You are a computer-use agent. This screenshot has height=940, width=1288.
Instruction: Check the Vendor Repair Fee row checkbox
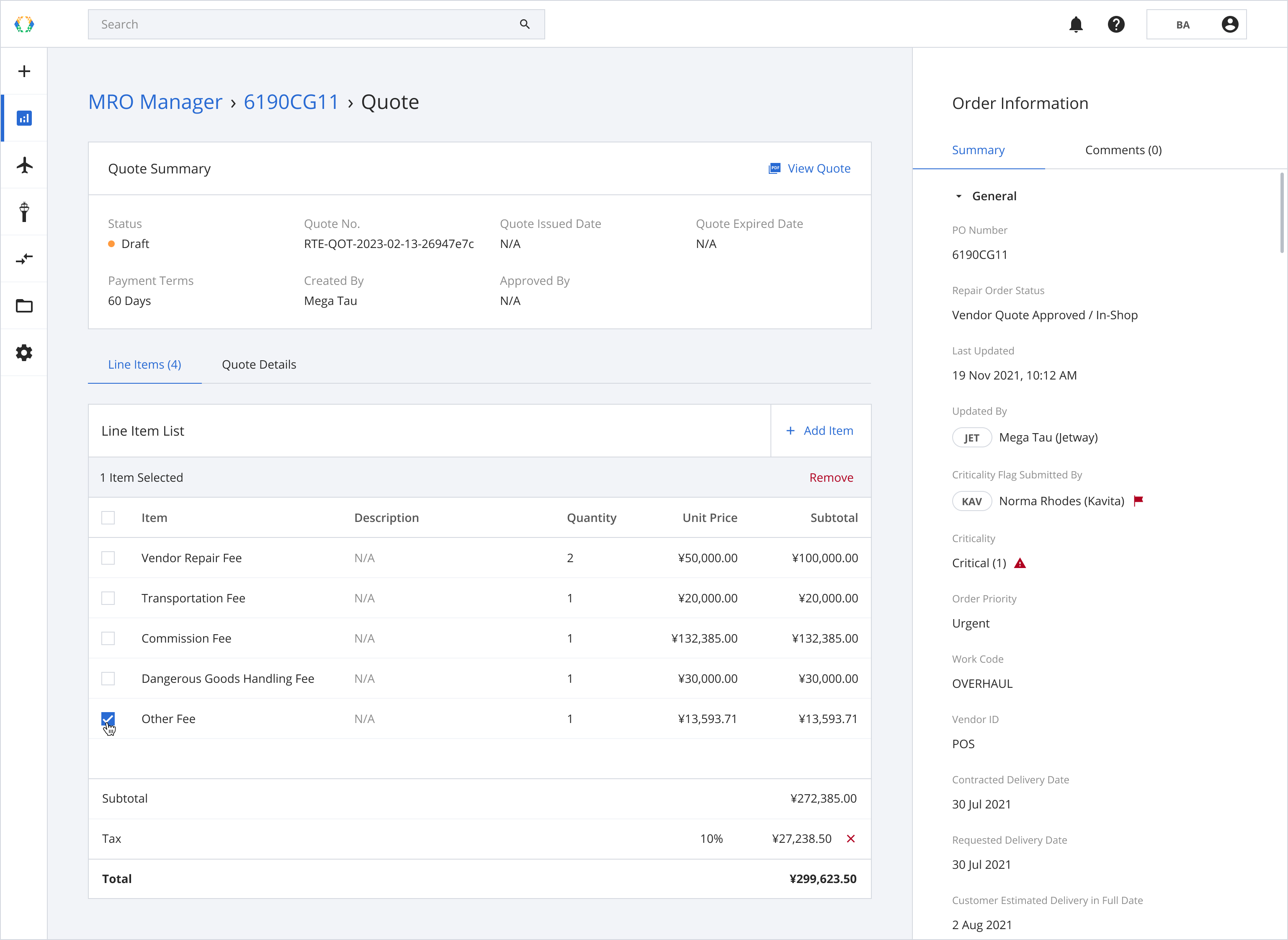[108, 558]
